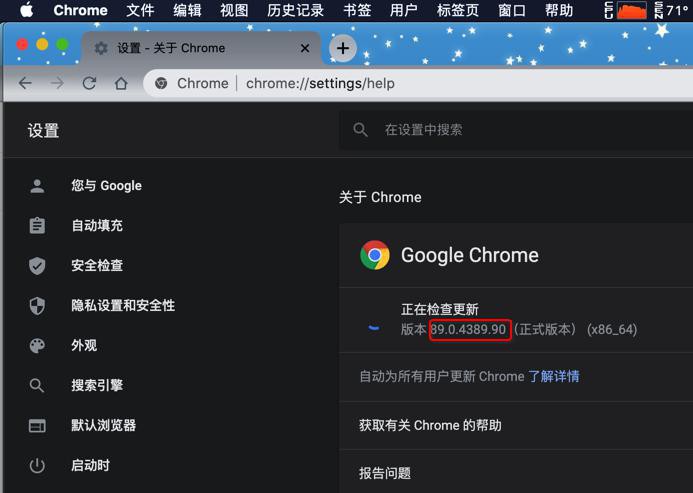
Task: Open the 视图 menu
Action: (234, 10)
